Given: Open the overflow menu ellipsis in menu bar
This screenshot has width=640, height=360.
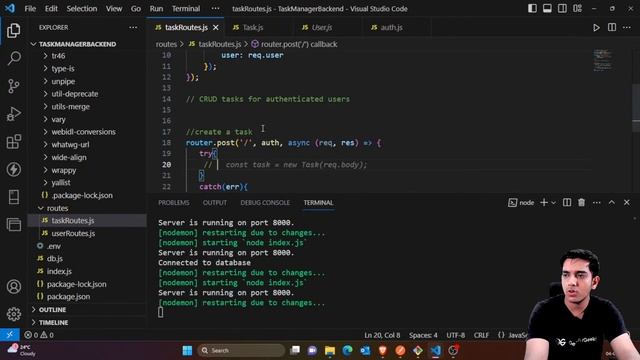Looking at the screenshot, I should coord(216,9).
